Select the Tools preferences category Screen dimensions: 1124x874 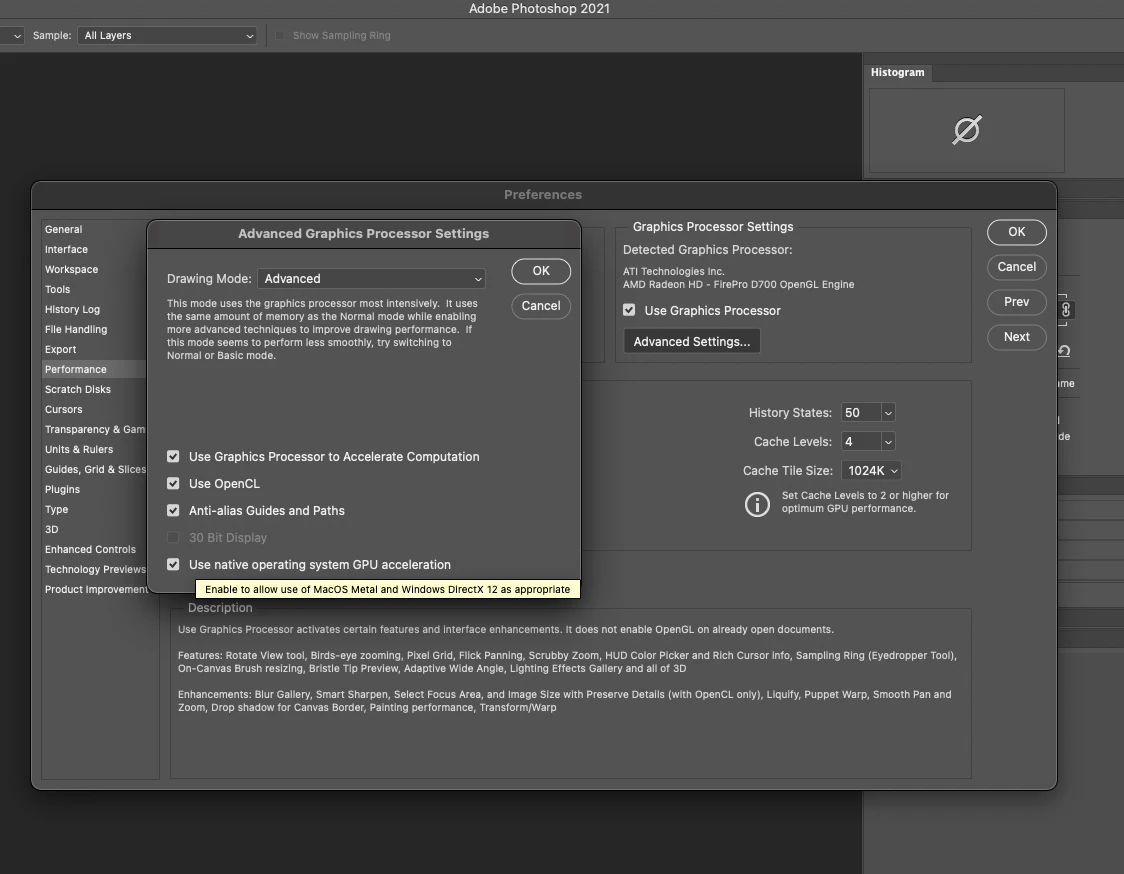(x=57, y=290)
